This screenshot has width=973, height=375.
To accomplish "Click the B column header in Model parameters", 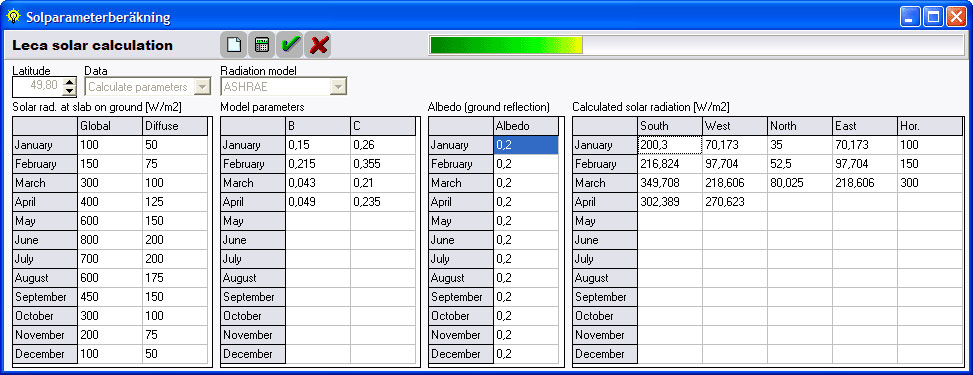I will (x=318, y=126).
